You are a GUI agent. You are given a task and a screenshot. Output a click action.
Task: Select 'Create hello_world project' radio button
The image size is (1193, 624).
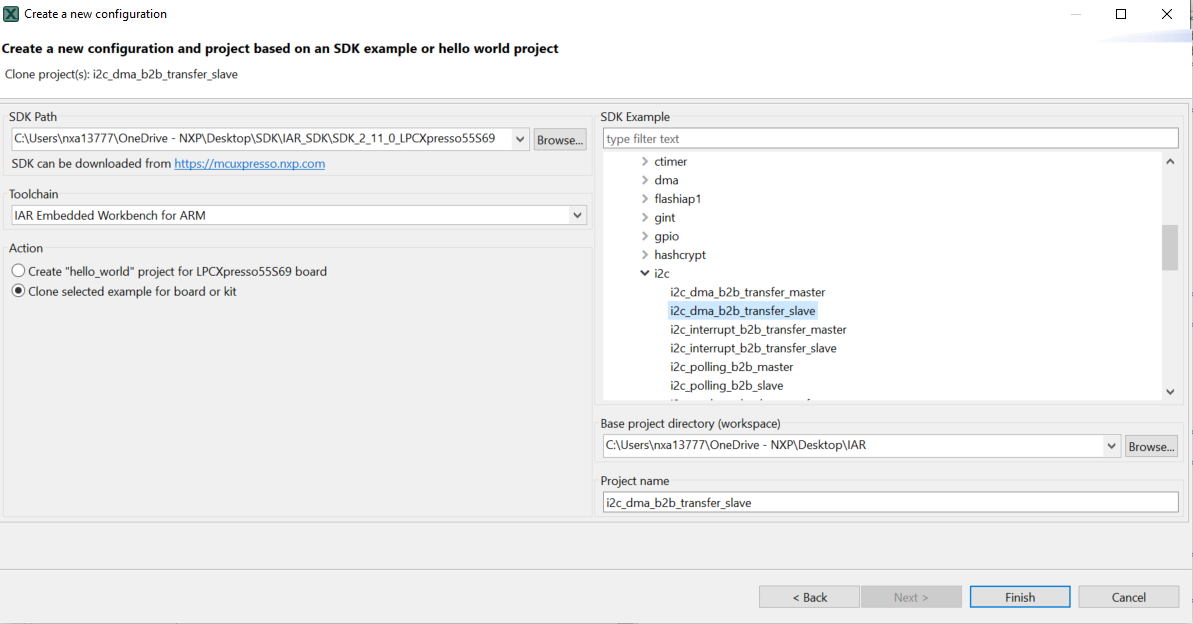tap(18, 271)
